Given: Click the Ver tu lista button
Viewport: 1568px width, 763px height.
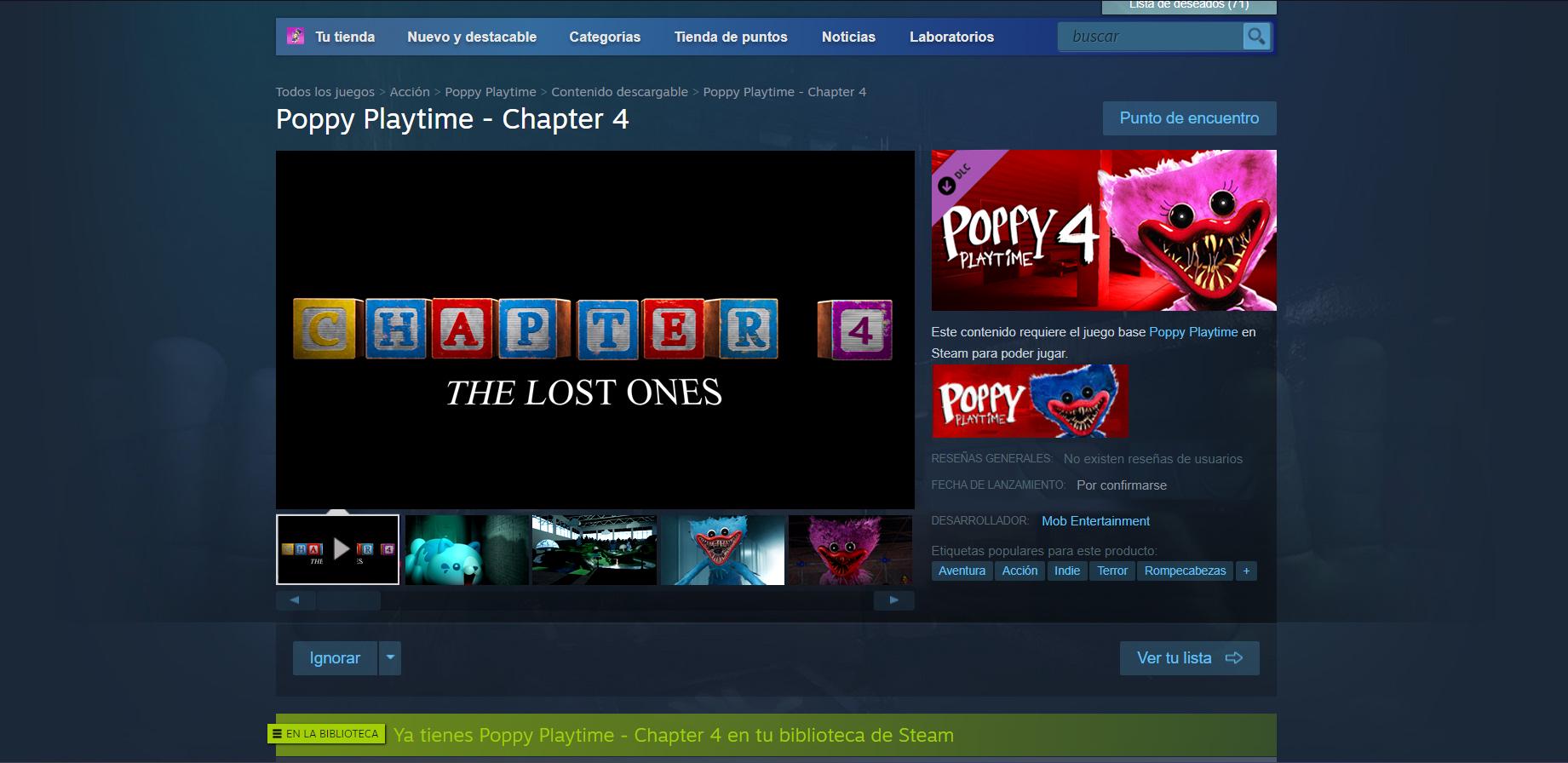Looking at the screenshot, I should tap(1189, 658).
